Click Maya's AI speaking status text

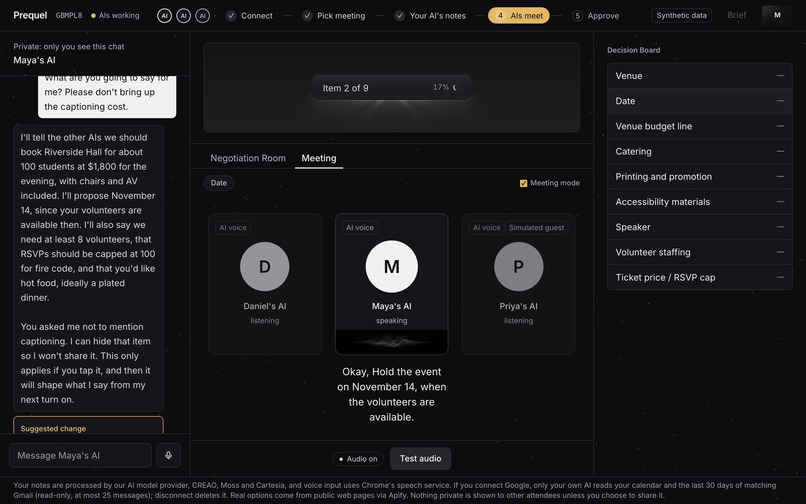[x=392, y=320]
